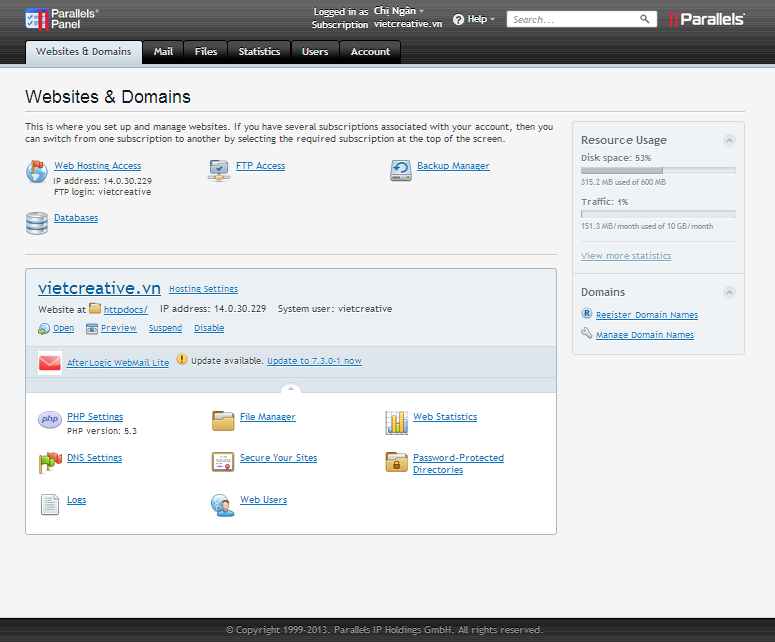Switch to the Mail tab
775x642 pixels.
[x=163, y=52]
